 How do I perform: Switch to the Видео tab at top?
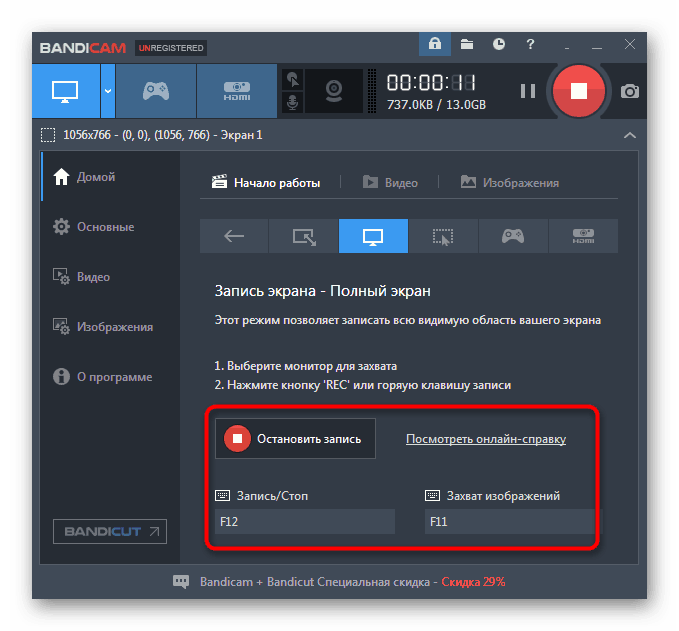tap(390, 183)
